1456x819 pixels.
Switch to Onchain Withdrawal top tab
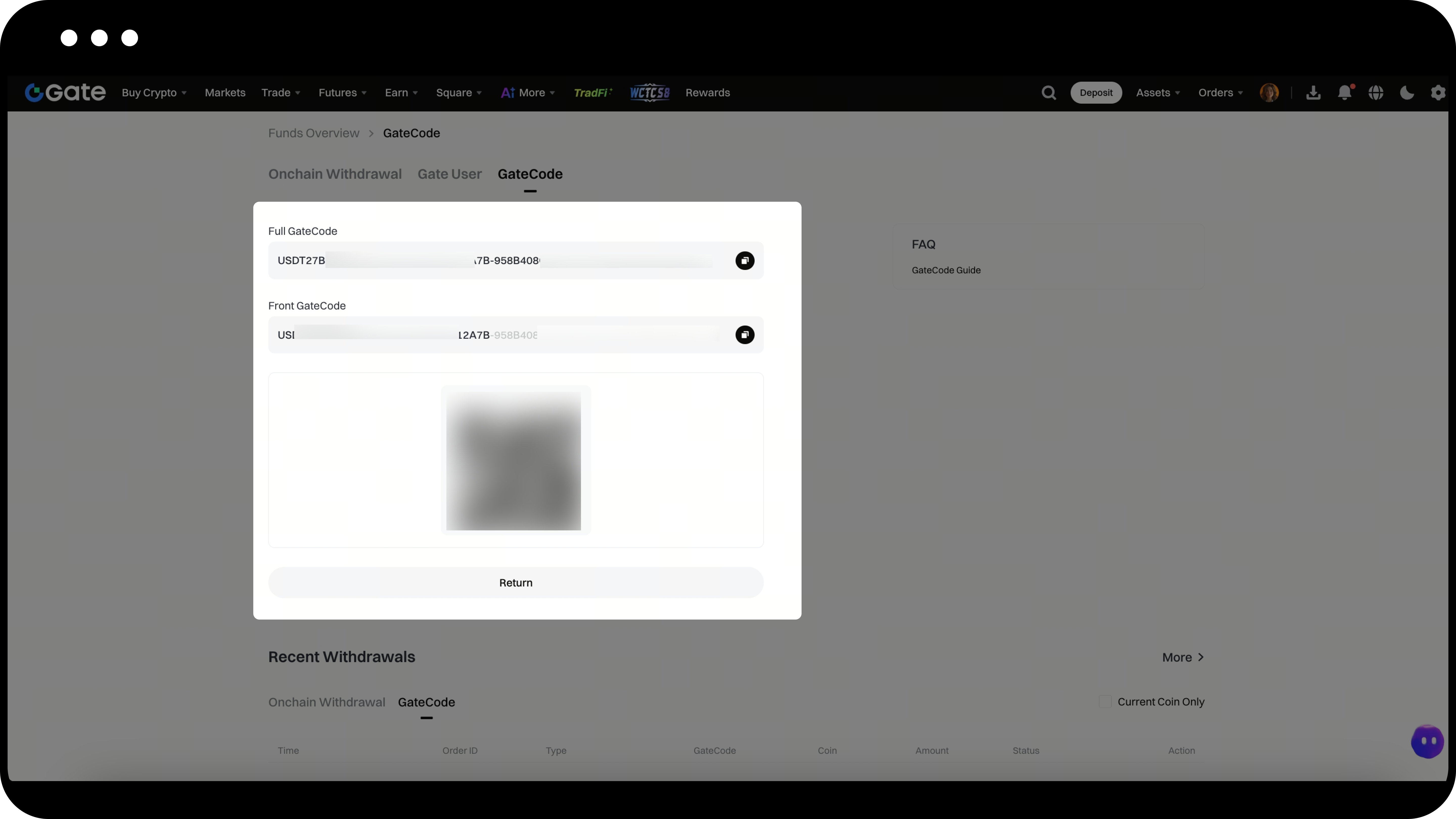click(335, 174)
